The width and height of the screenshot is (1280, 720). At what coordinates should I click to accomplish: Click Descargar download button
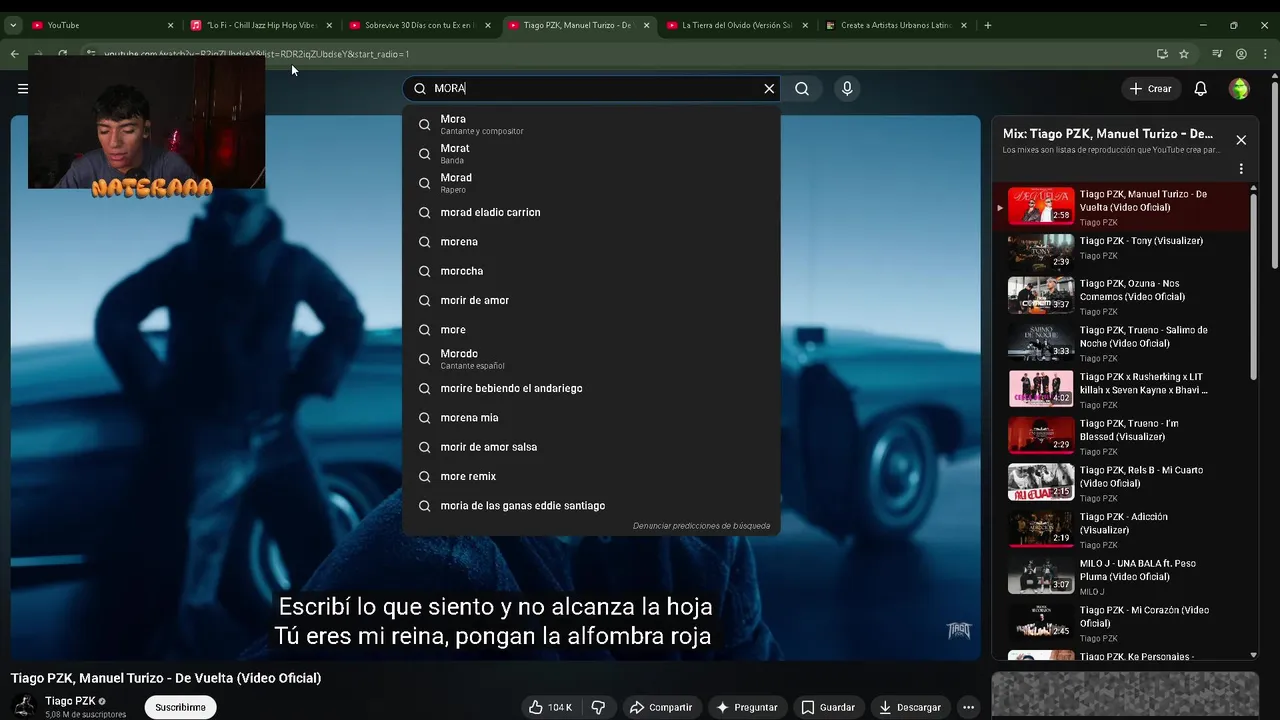tap(910, 707)
